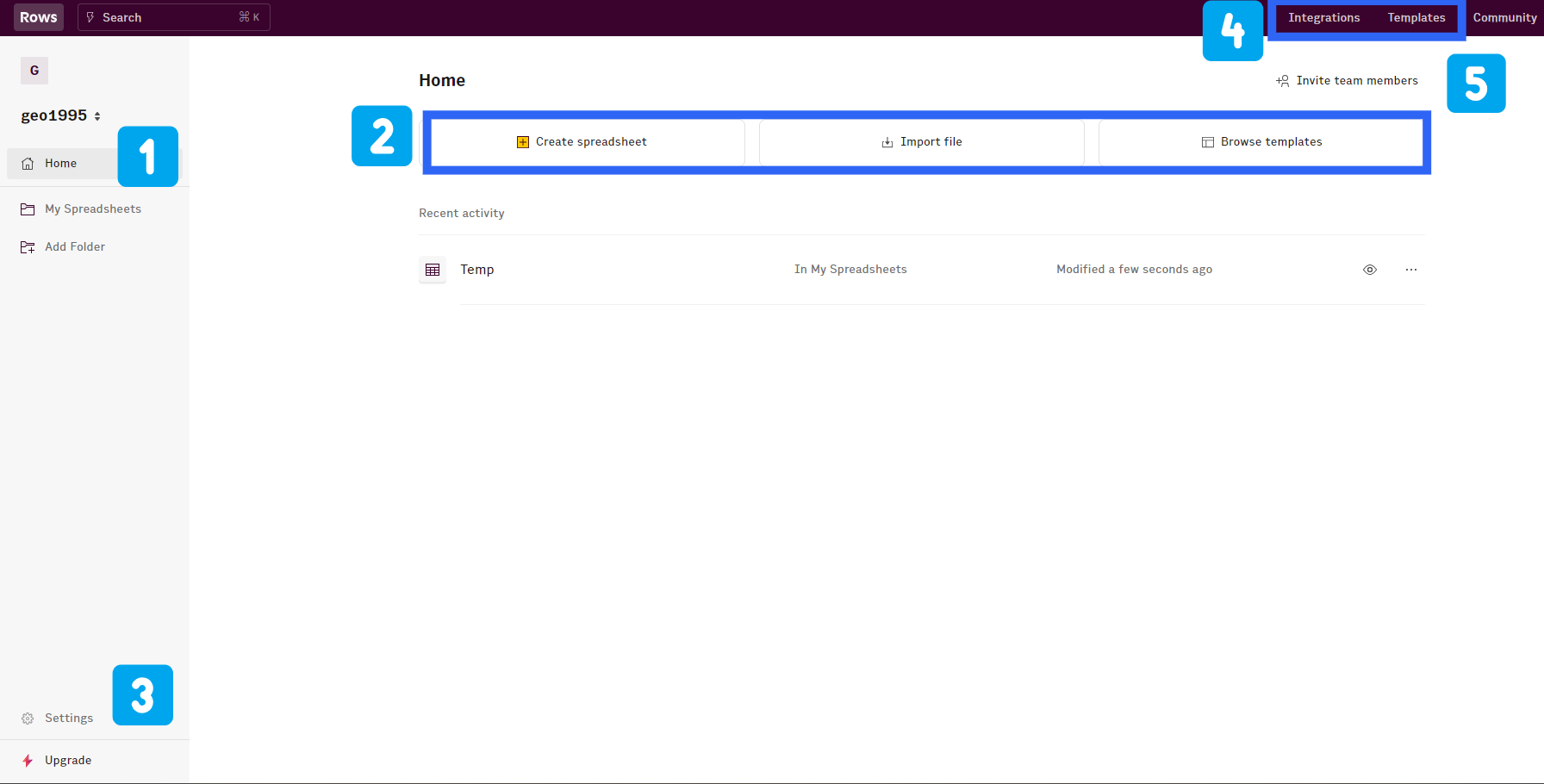This screenshot has width=1544, height=784.
Task: Open the Integrations menu item
Action: [x=1323, y=18]
